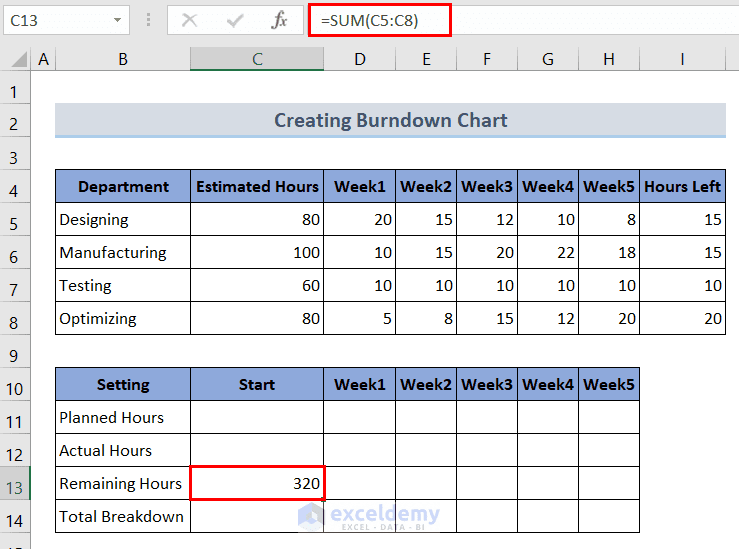Select column A header

click(43, 59)
